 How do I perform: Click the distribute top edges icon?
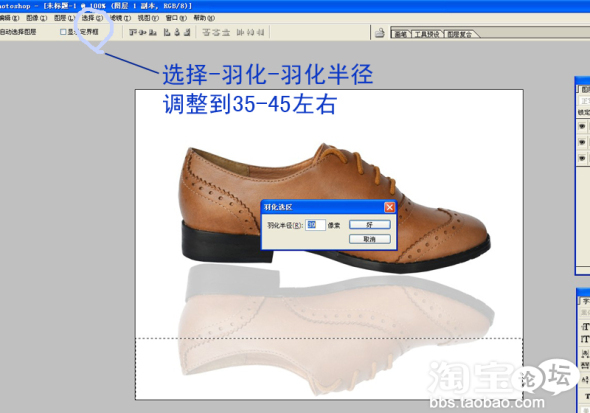[206, 32]
